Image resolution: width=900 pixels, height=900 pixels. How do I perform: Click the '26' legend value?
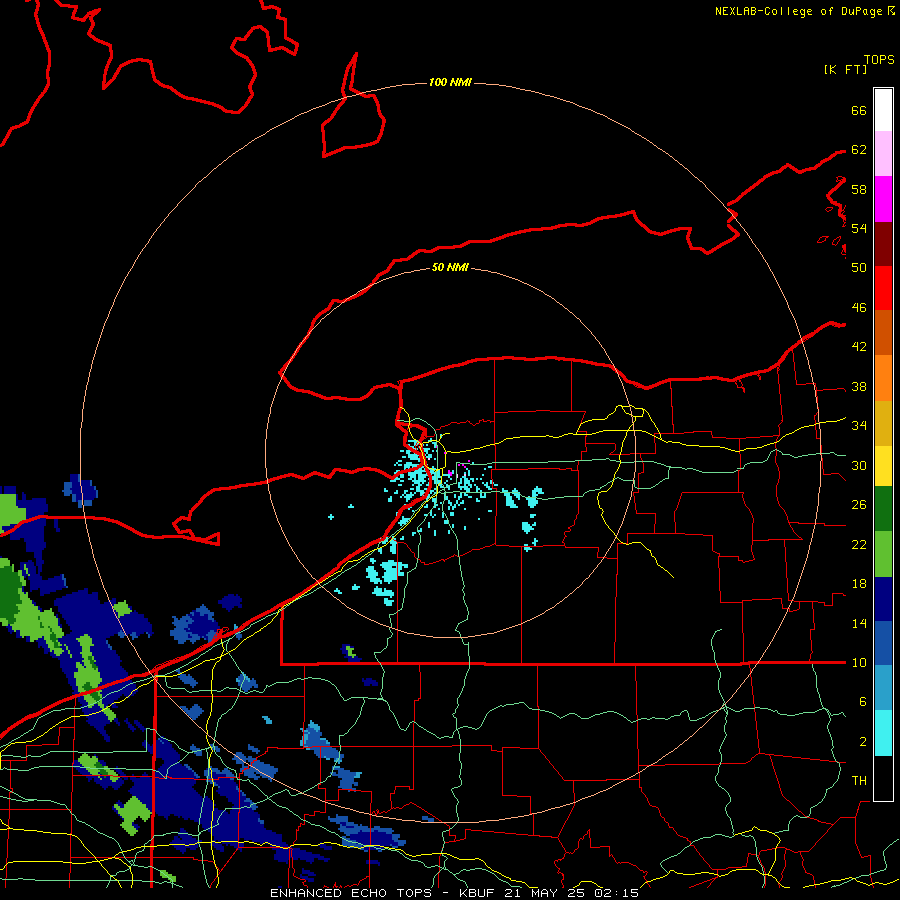click(x=859, y=505)
